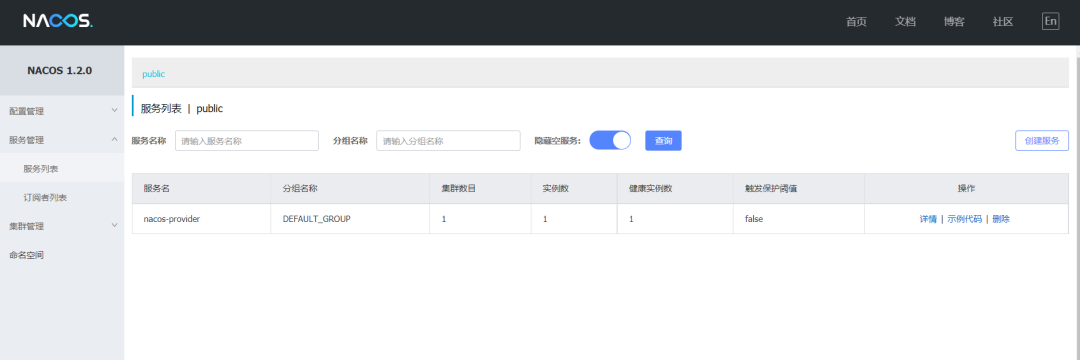
Task: Collapse the 服务管理 menu chevron
Action: pos(114,139)
